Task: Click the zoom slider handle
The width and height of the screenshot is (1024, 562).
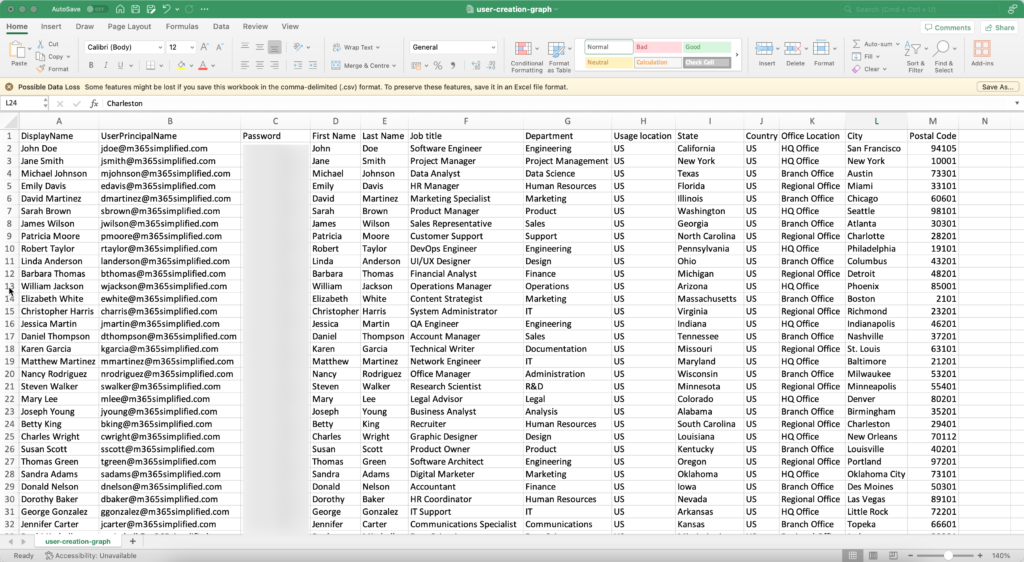Action: [948, 555]
